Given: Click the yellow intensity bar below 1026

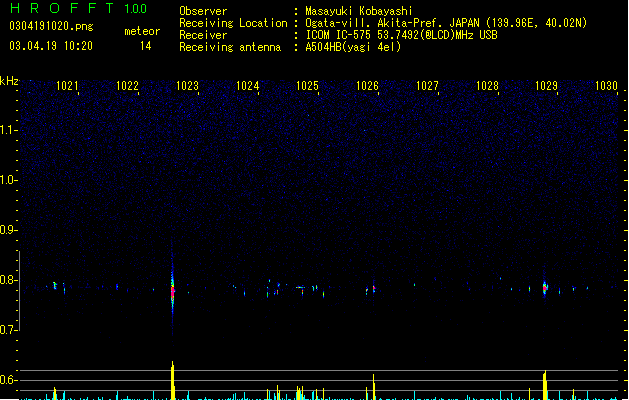Looking at the screenshot, I should 373,387.
